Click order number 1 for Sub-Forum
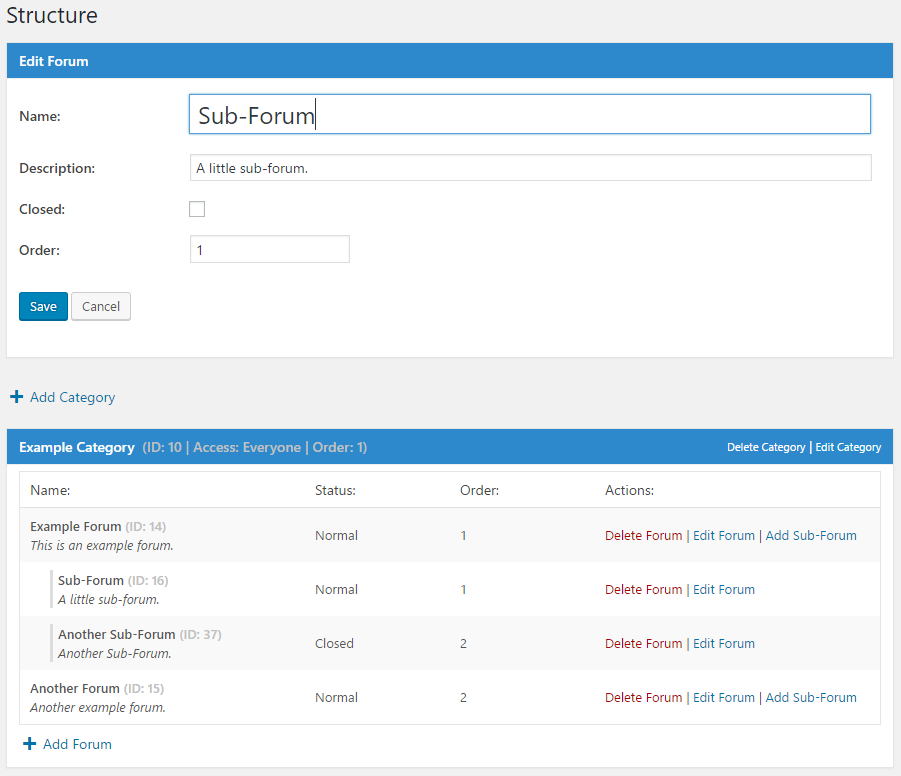This screenshot has height=776, width=901. tap(463, 589)
